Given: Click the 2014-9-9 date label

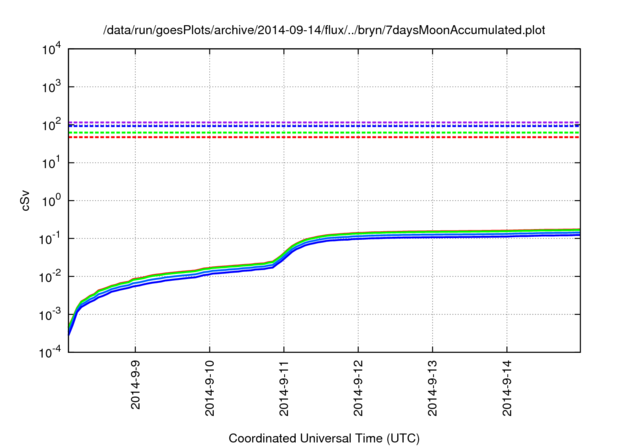Looking at the screenshot, I should click(x=135, y=385).
